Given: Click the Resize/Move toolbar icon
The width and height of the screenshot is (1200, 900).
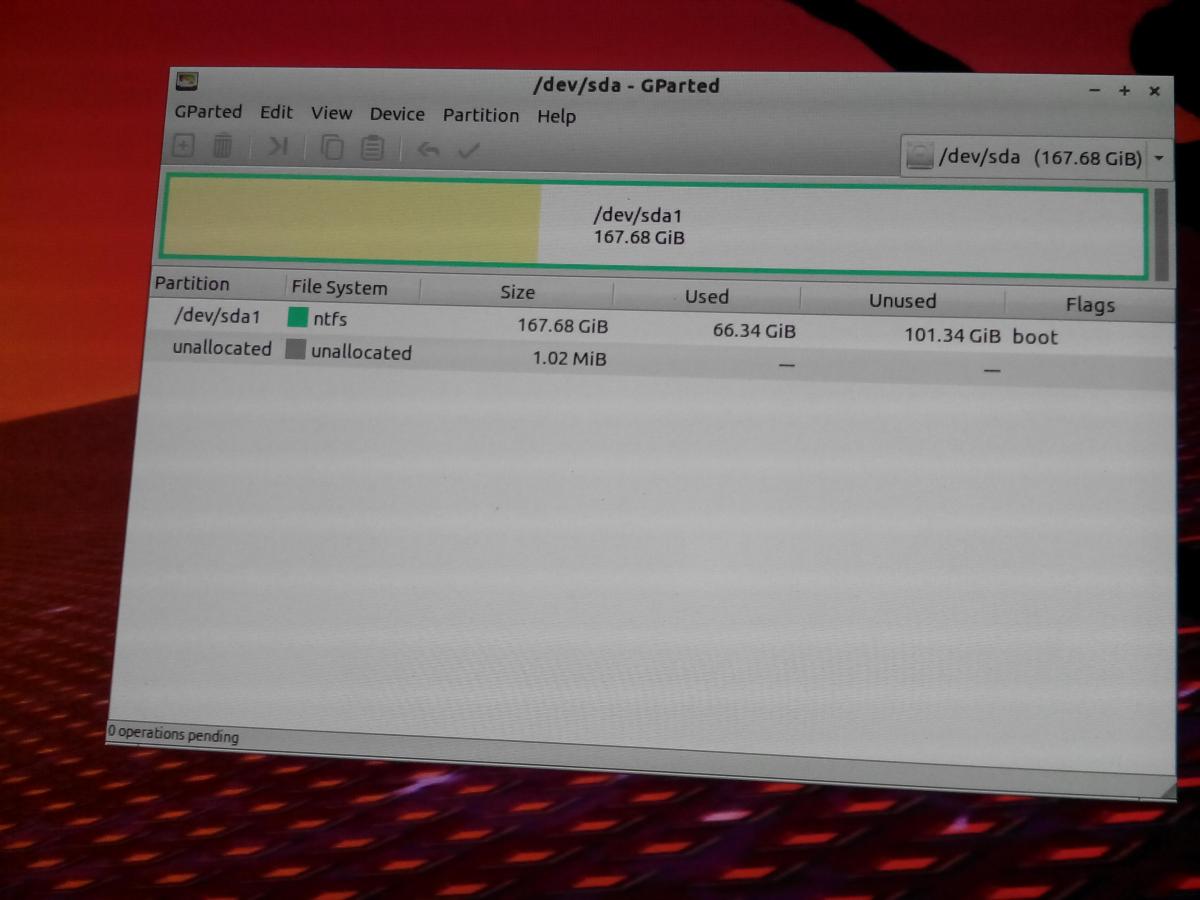Looking at the screenshot, I should click(277, 147).
